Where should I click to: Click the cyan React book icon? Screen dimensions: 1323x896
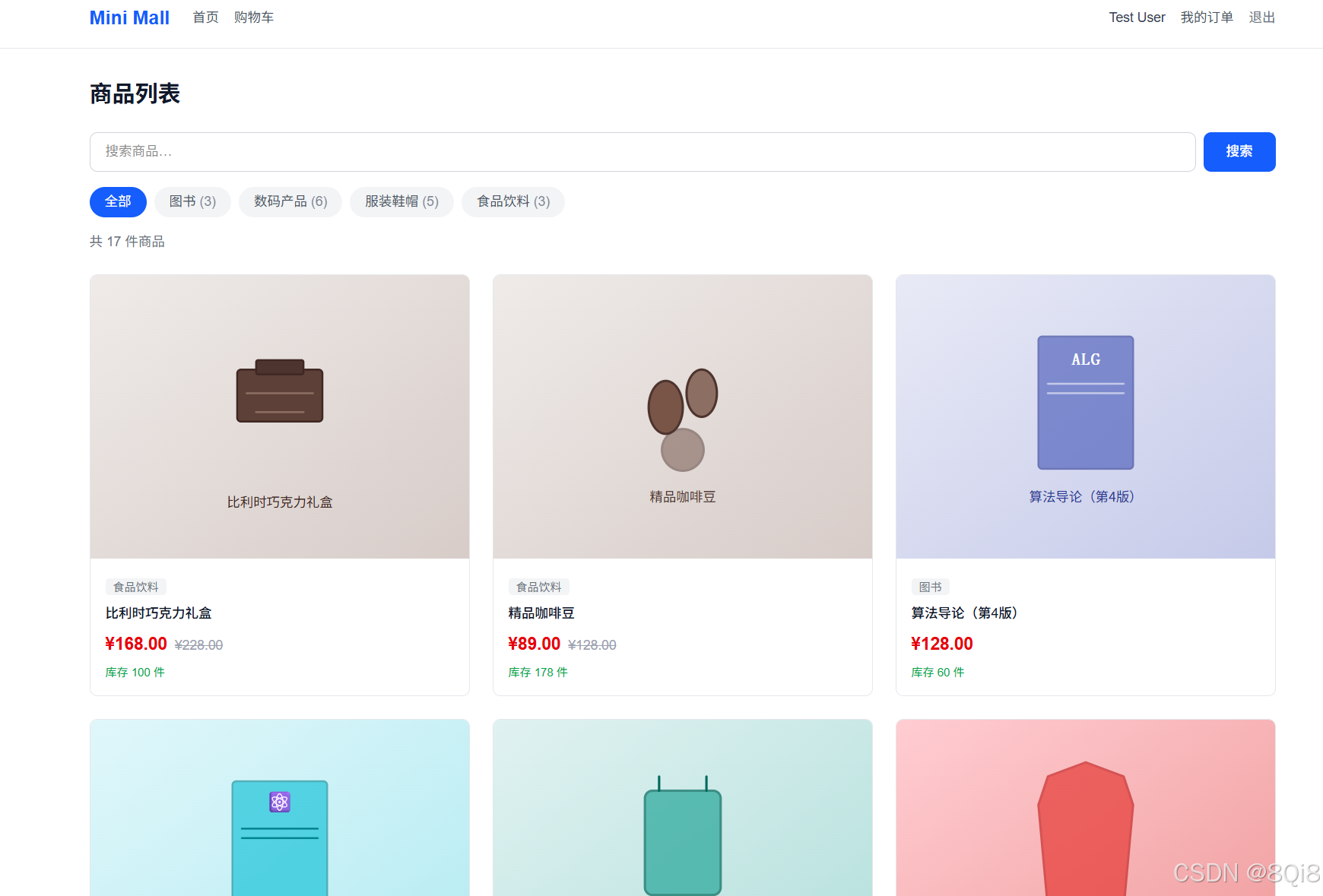[280, 837]
